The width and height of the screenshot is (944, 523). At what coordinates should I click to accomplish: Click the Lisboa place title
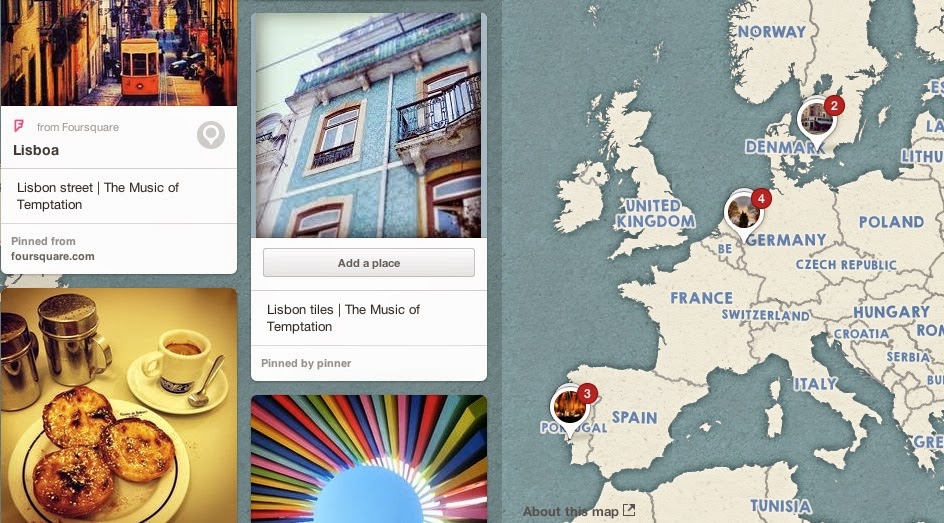[36, 150]
